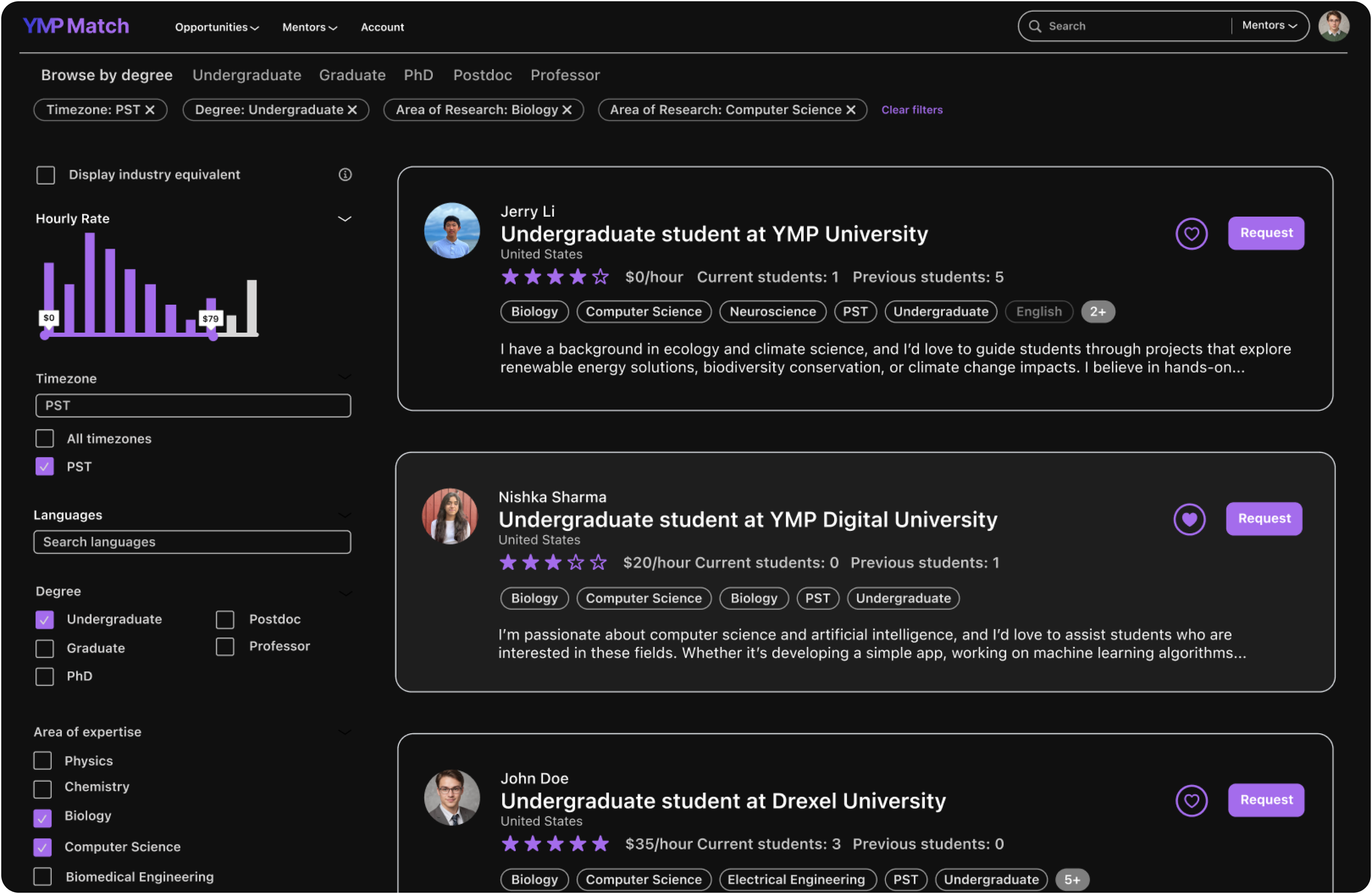Open the Mentors navigation dropdown
1372x894 pixels.
(310, 27)
